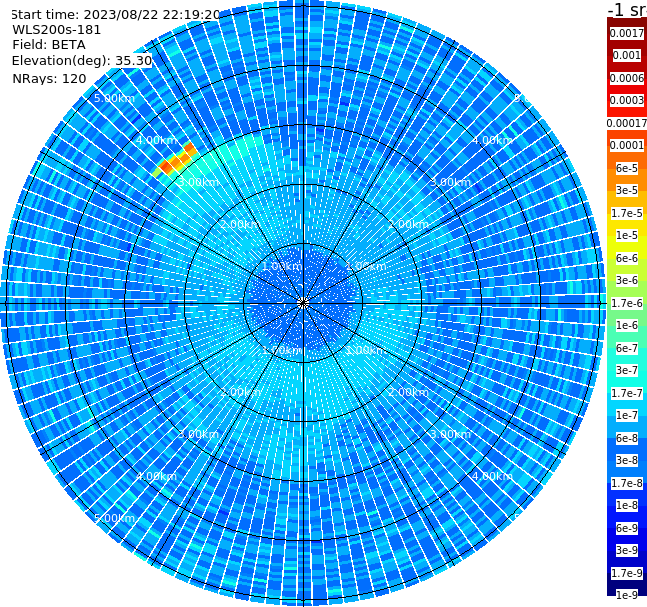Viewport: 647px width, 607px height.
Task: Select the 0.00017 colorbar tick label
Action: click(627, 123)
